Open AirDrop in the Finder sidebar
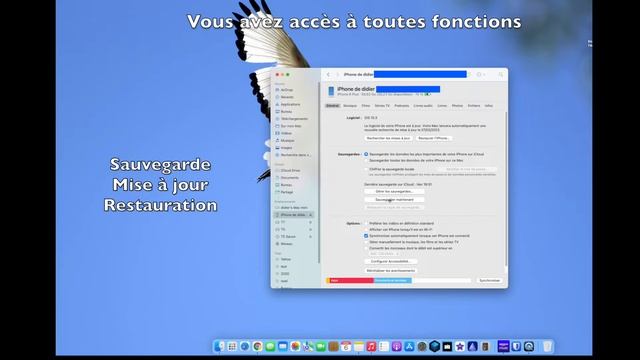The height and width of the screenshot is (360, 640). 287,90
